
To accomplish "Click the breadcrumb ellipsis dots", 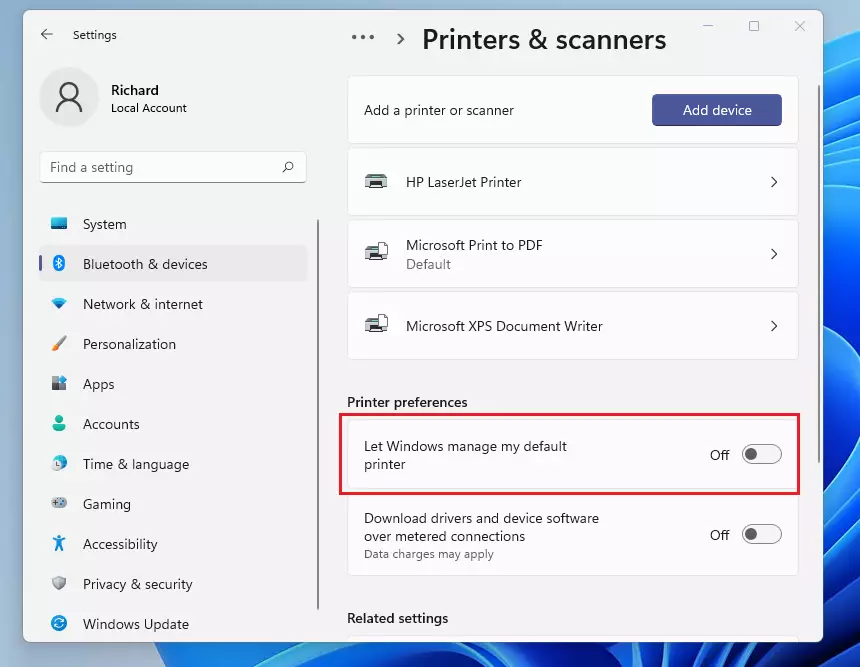I will point(363,37).
